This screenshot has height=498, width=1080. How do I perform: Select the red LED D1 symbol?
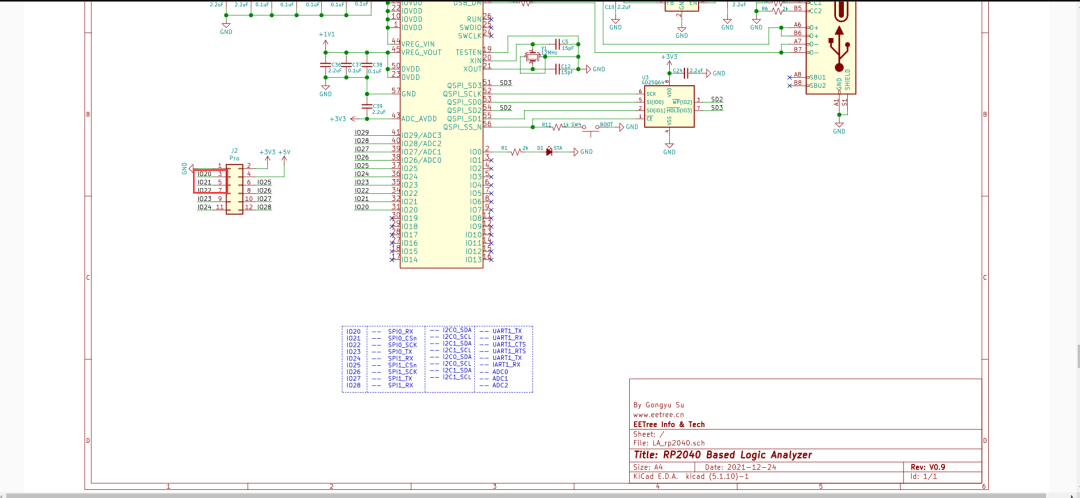549,152
